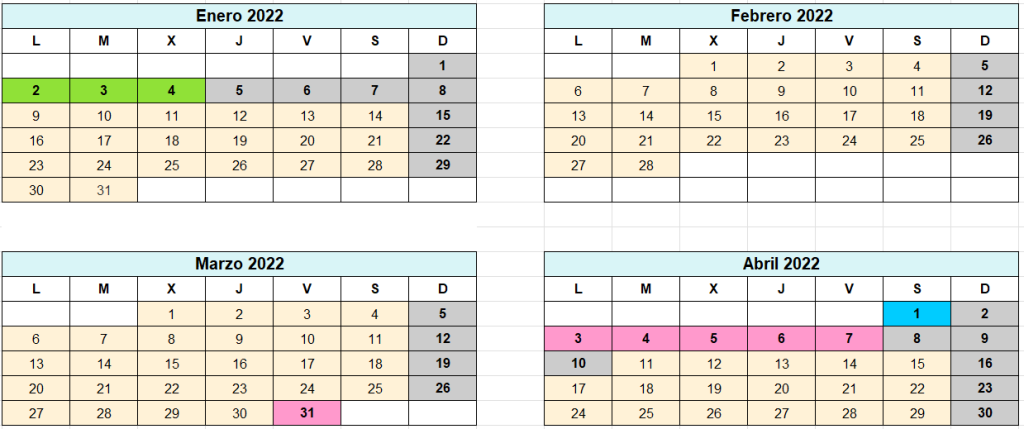This screenshot has height=429, width=1024.
Task: Select blue cell 1 in Abril
Action: [x=917, y=314]
